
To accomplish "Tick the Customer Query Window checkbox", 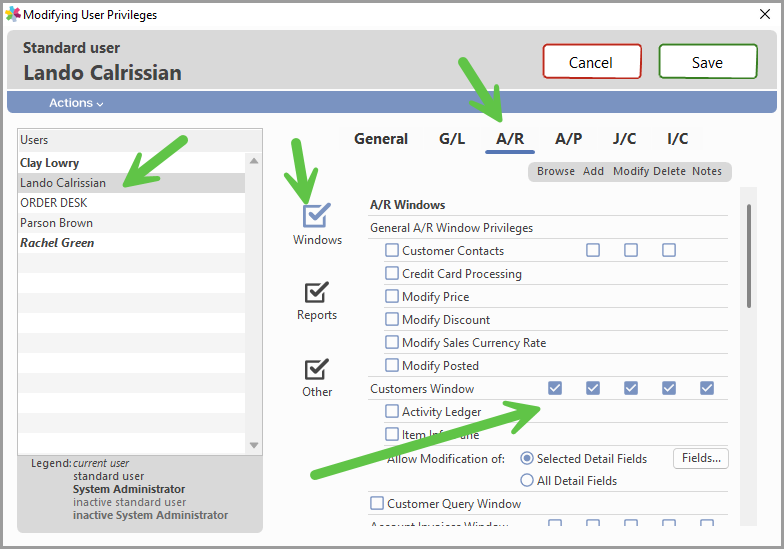I will click(377, 503).
